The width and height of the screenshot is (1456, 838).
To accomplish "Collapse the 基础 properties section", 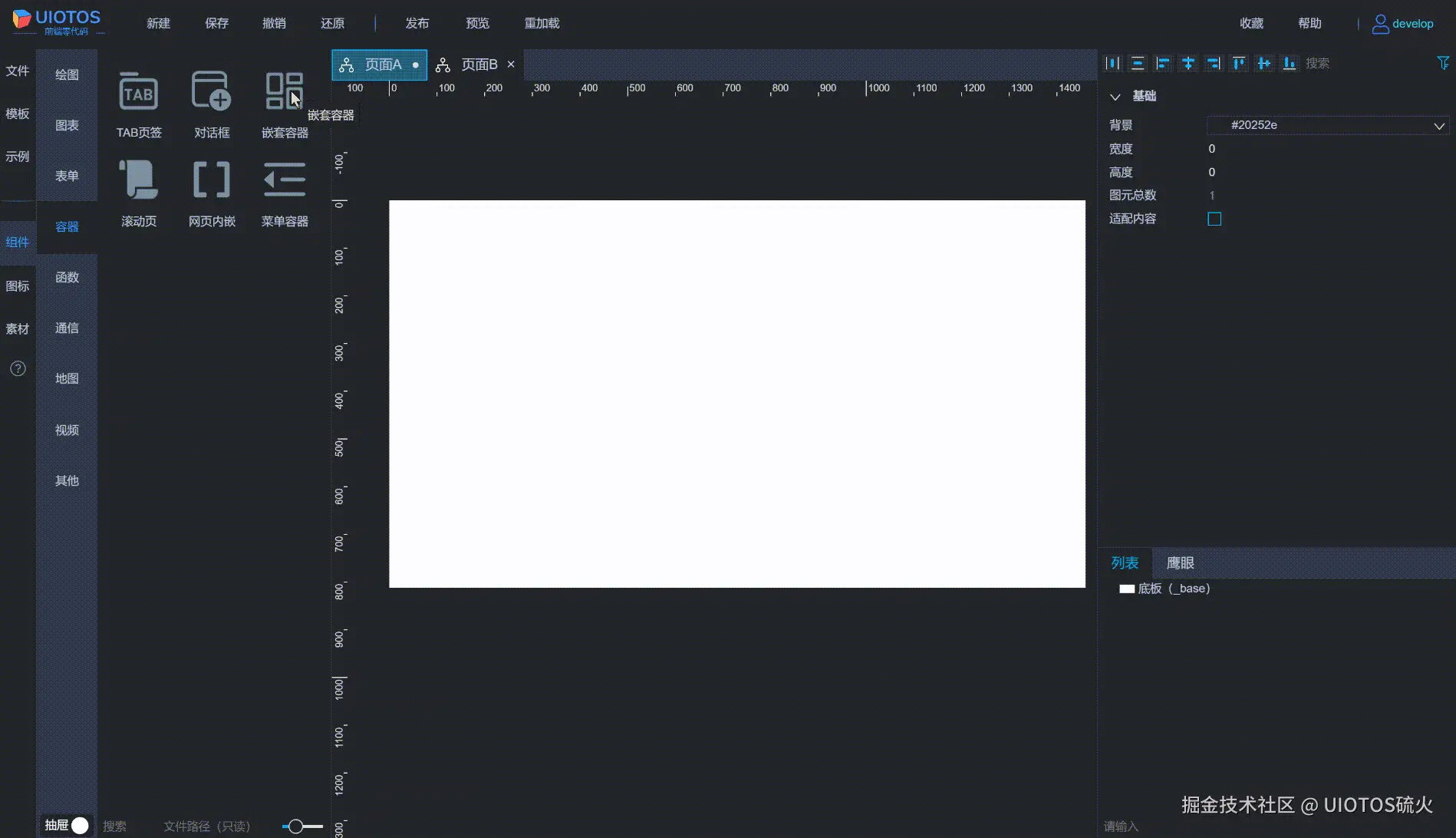I will tap(1116, 96).
